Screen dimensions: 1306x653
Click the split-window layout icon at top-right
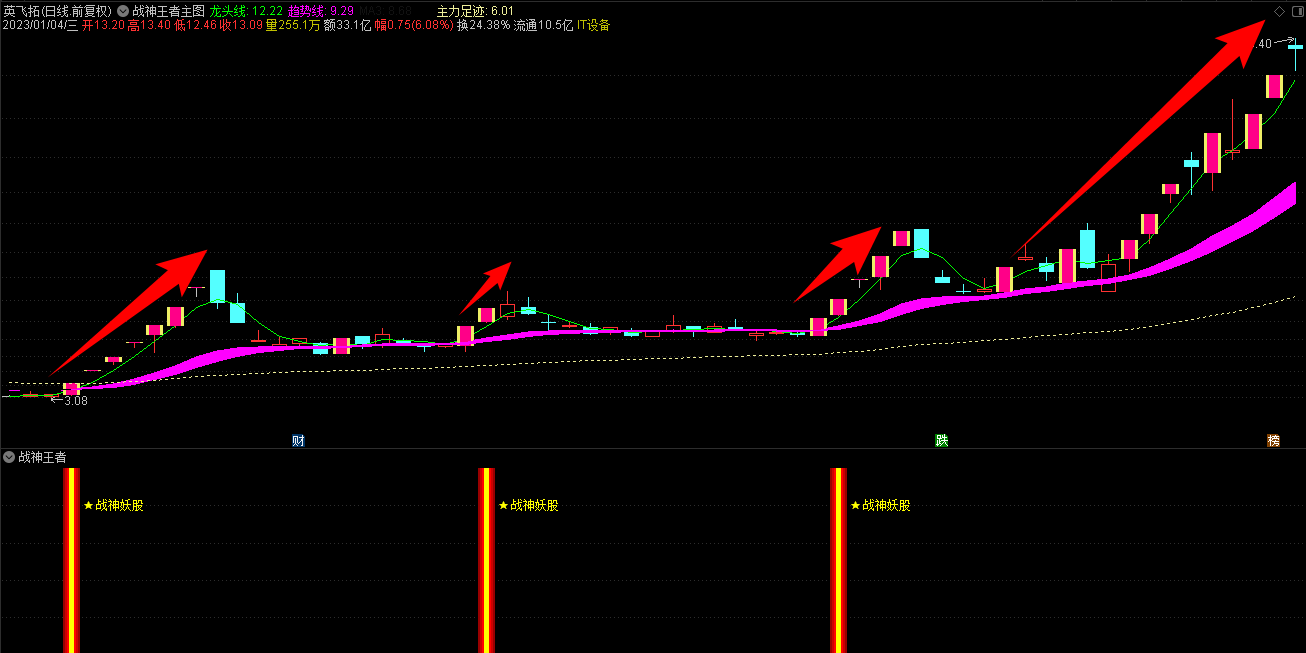(1298, 11)
